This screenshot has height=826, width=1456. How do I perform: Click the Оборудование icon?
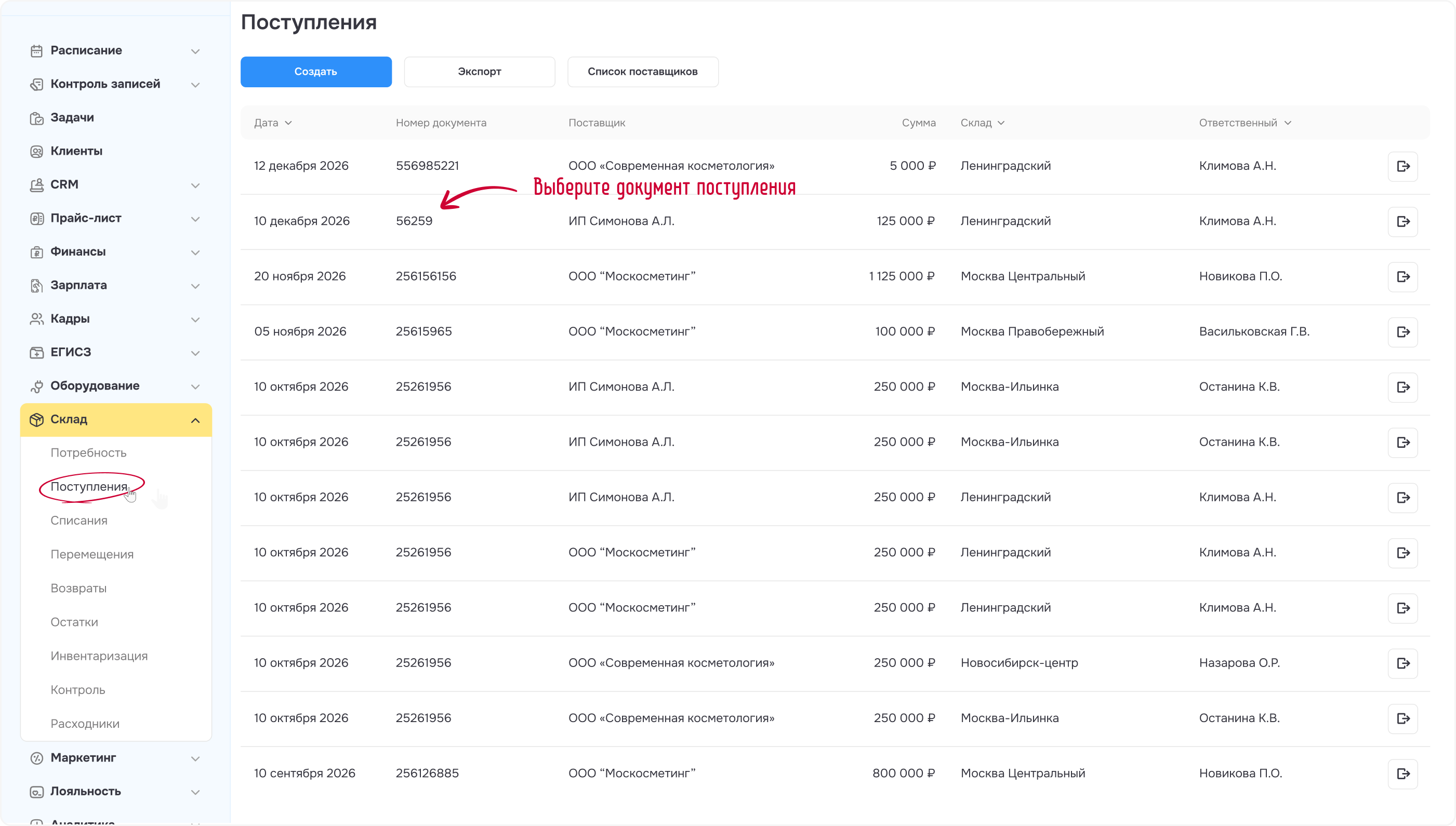point(36,387)
